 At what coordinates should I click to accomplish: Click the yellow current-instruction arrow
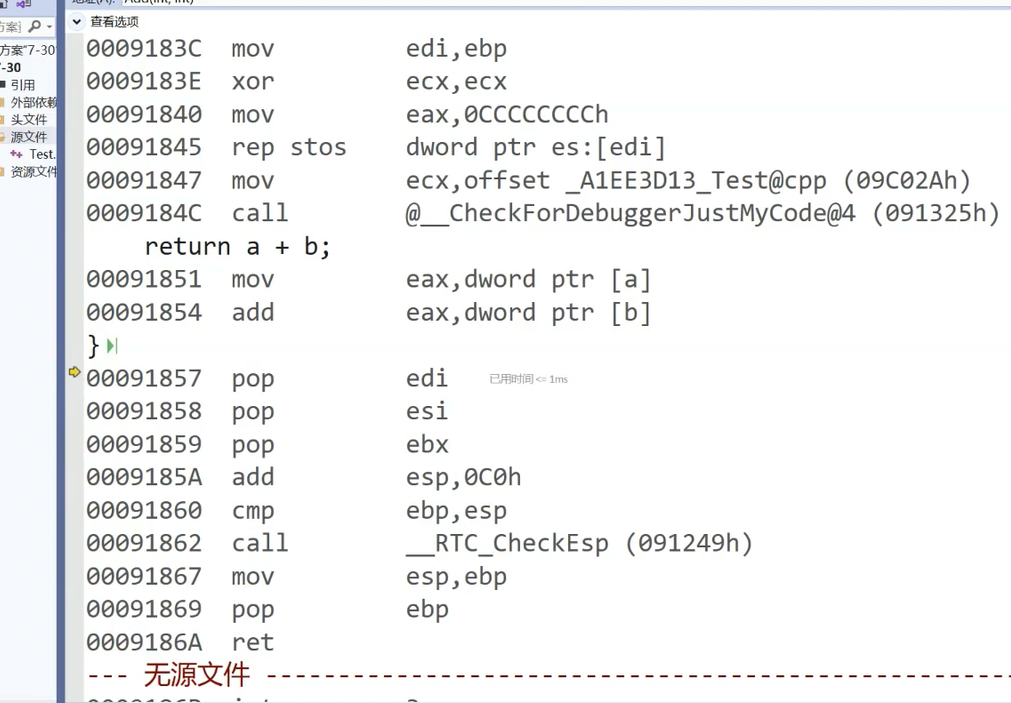click(x=74, y=372)
